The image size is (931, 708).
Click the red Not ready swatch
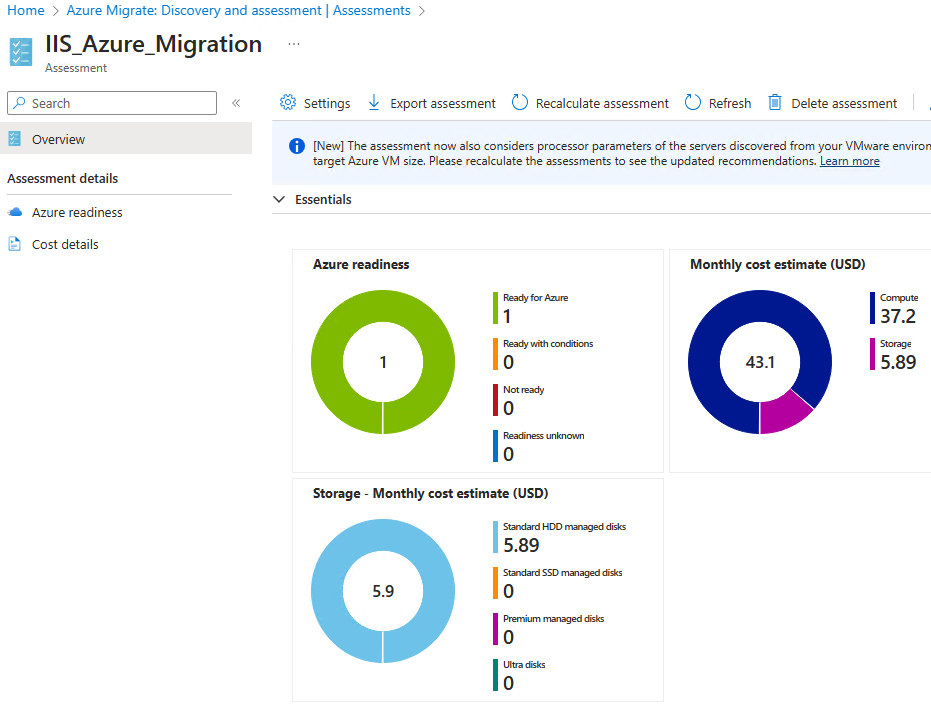495,400
